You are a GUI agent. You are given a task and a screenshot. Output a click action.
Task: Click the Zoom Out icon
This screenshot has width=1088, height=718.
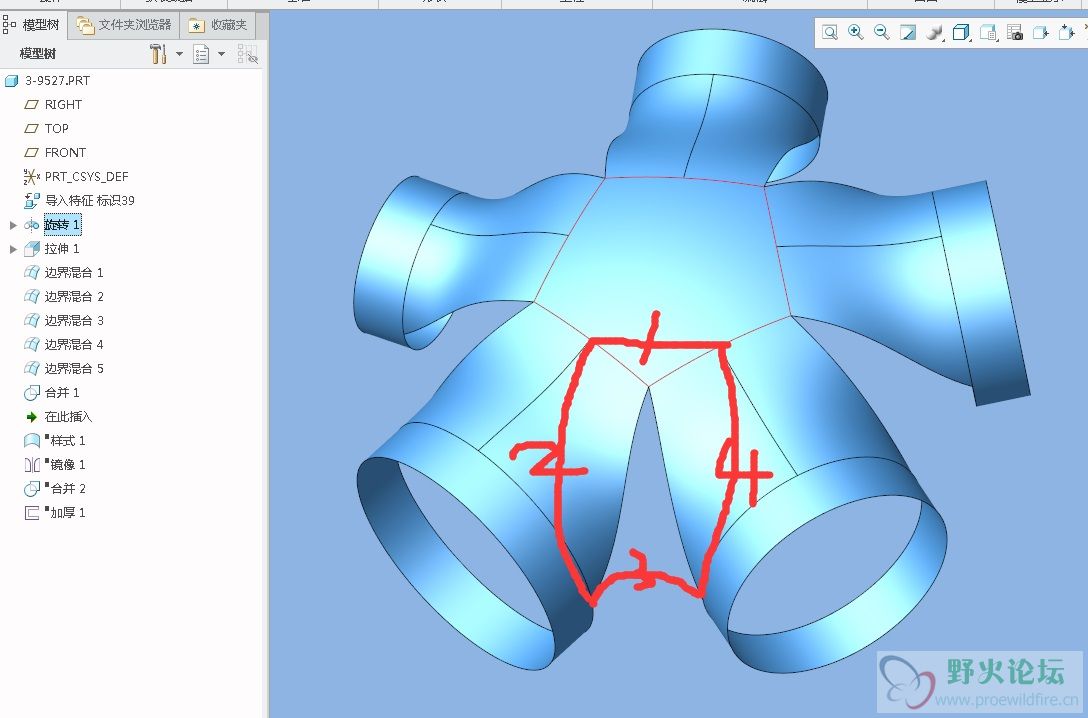tap(882, 32)
